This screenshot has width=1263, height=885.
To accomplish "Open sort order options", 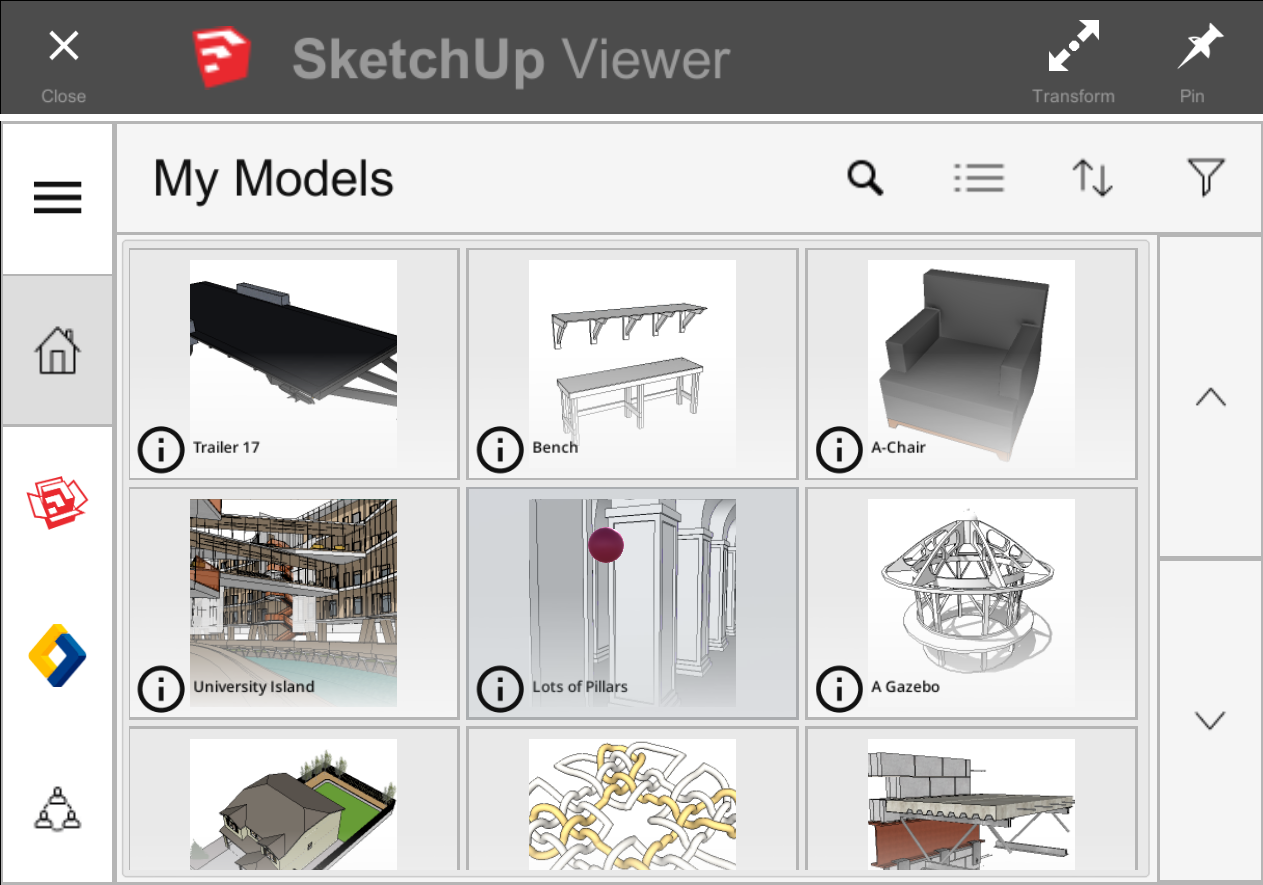I will [1093, 178].
